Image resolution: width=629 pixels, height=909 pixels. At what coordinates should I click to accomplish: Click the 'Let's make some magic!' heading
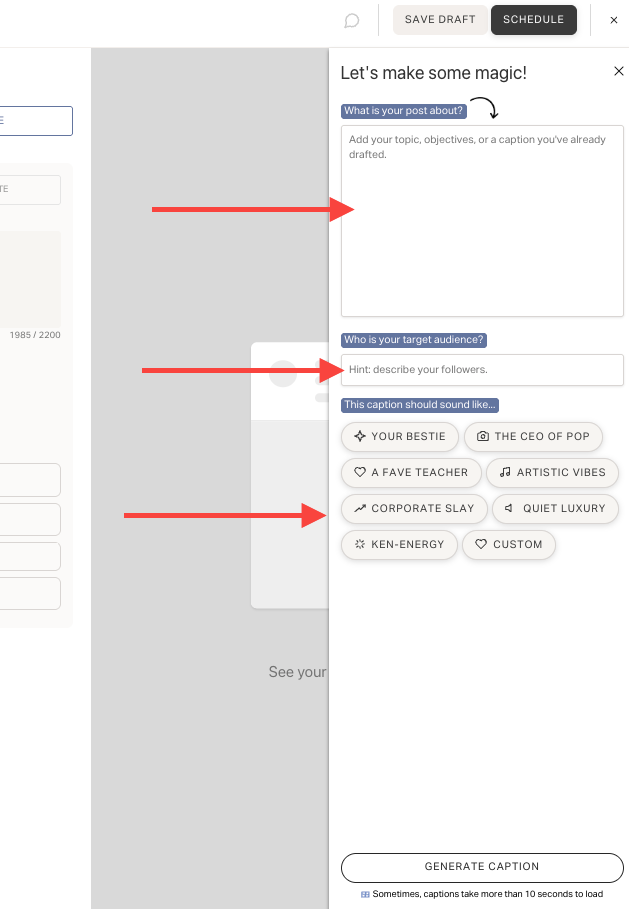(434, 73)
